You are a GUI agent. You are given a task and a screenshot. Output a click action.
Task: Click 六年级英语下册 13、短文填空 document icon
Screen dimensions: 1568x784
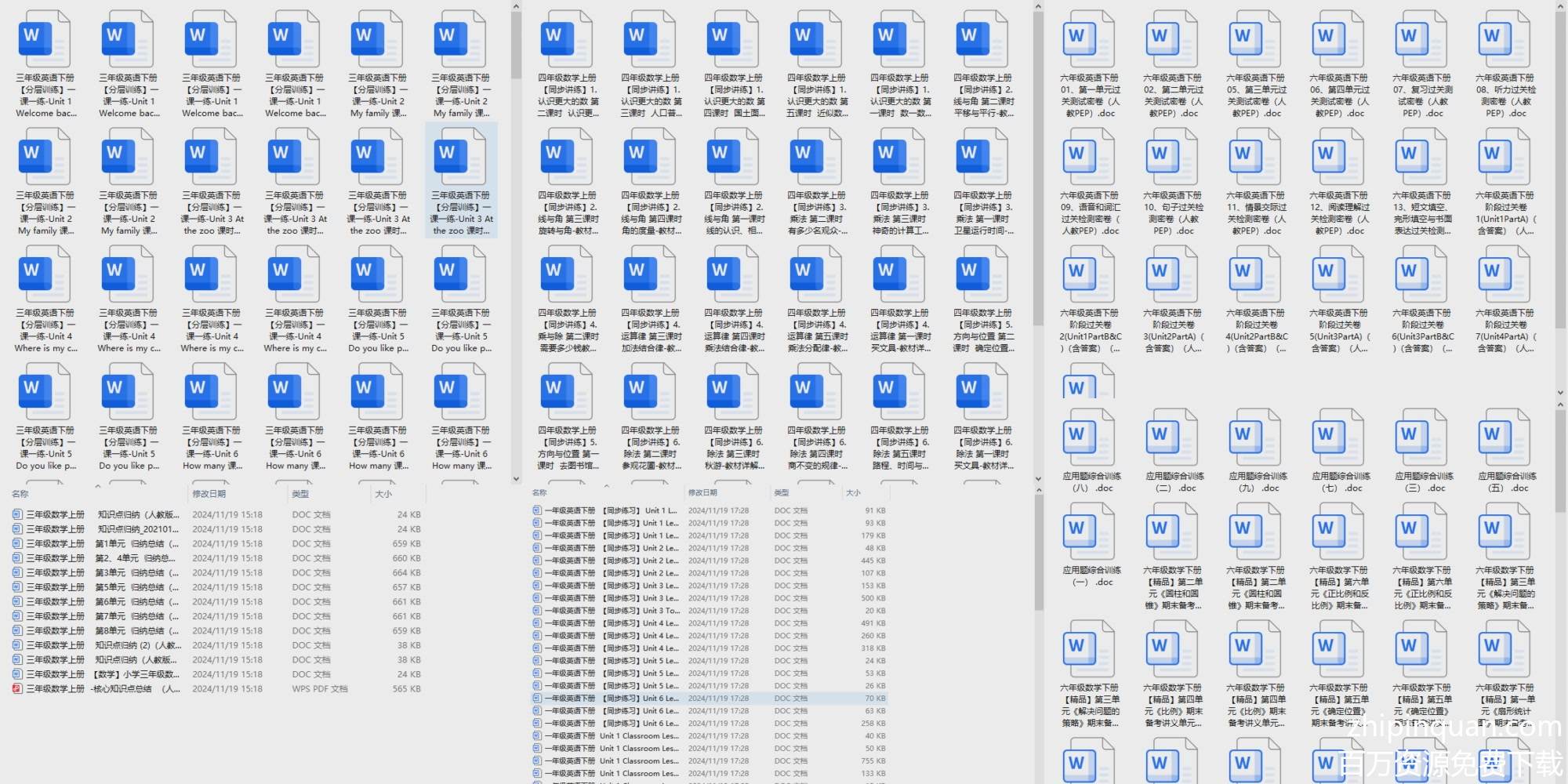pyautogui.click(x=1421, y=161)
